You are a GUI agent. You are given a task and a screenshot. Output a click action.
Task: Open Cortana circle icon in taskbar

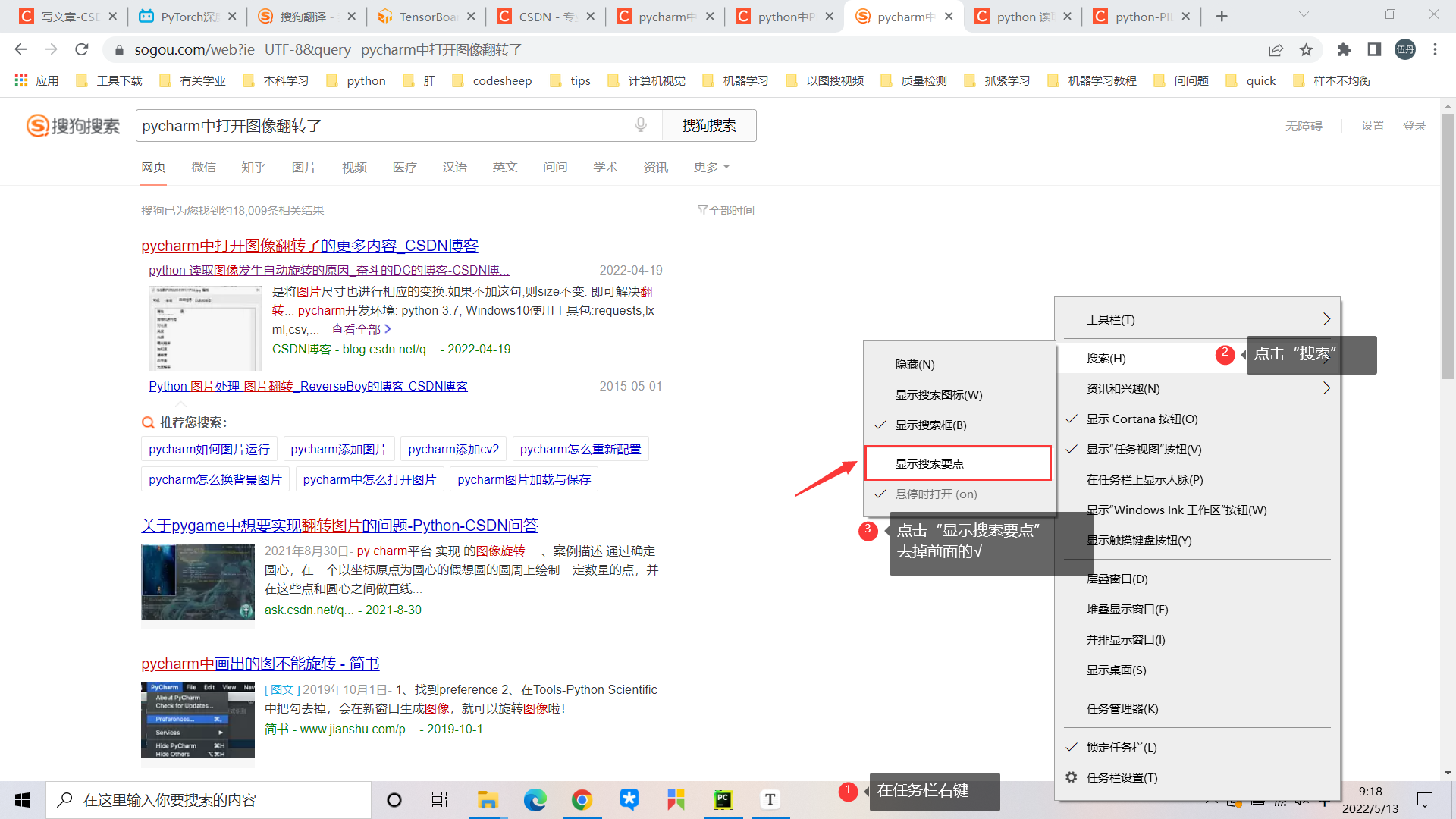point(394,799)
